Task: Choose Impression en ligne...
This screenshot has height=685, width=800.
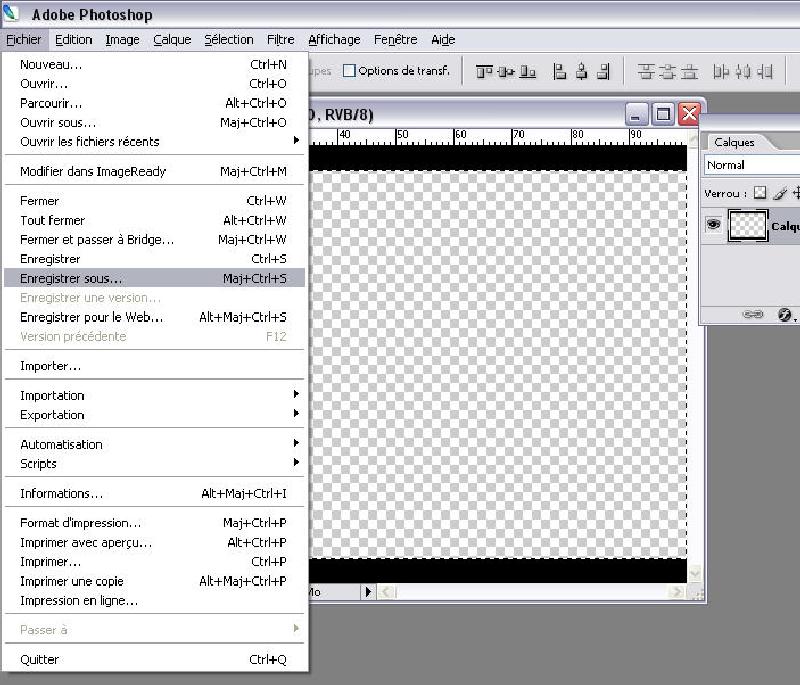Action: point(154,600)
